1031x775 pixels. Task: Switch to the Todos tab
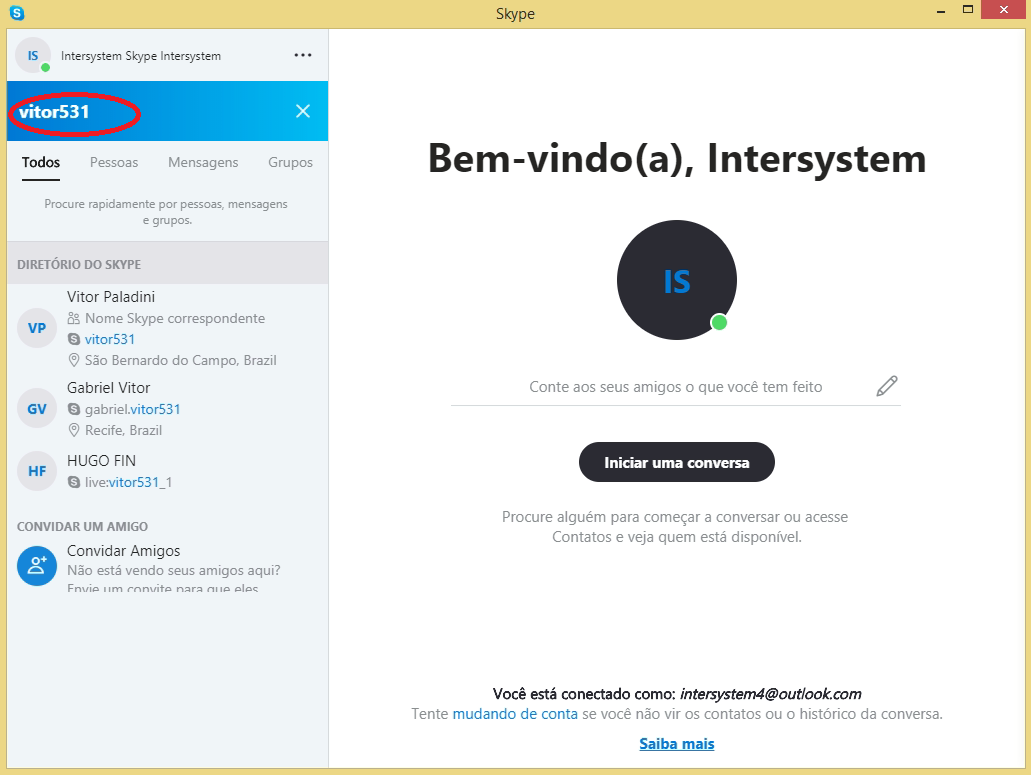pos(41,162)
